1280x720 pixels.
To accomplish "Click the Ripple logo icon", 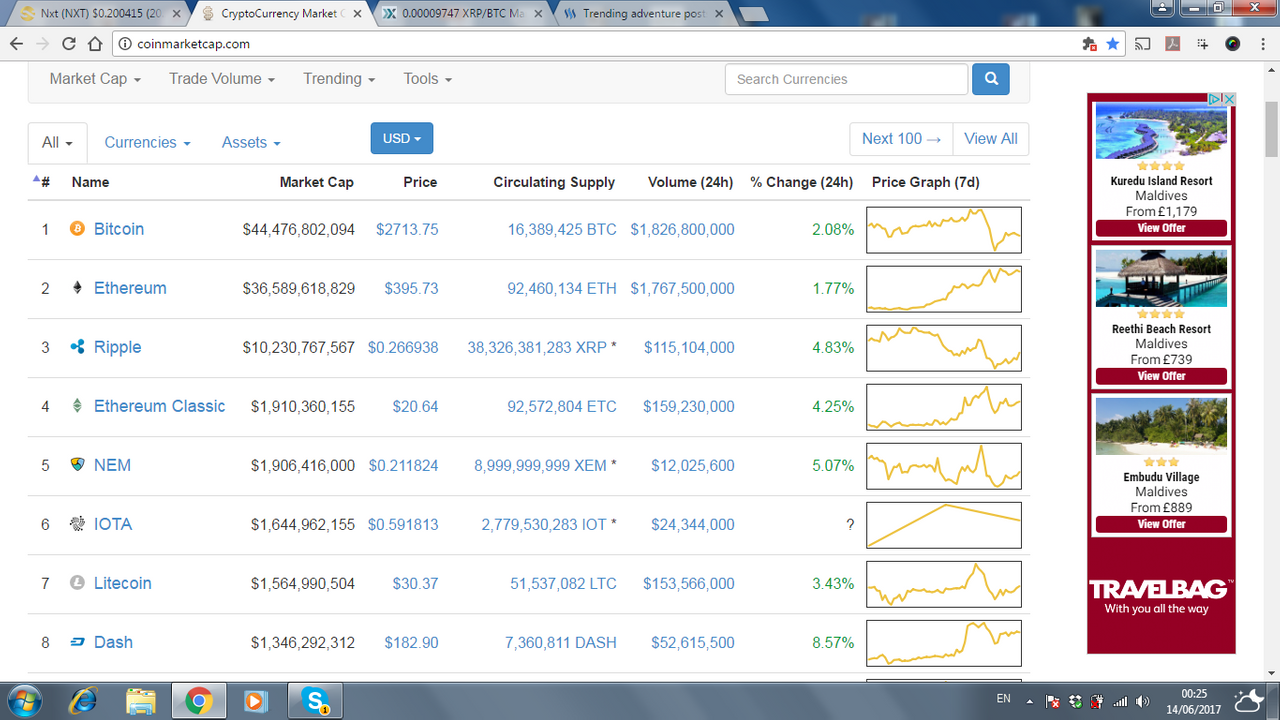I will 77,347.
